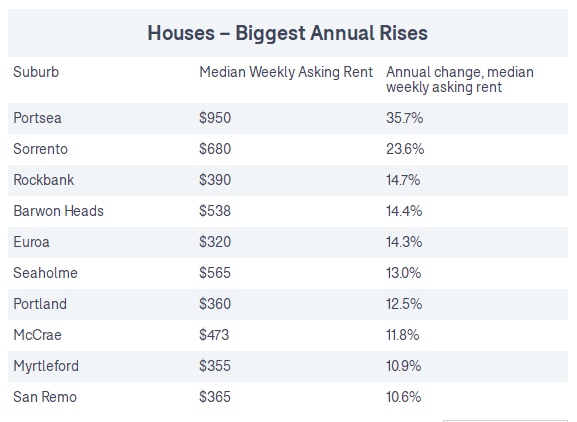Click the Median Weekly Asking Rent header
The width and height of the screenshot is (577, 422).
(286, 72)
